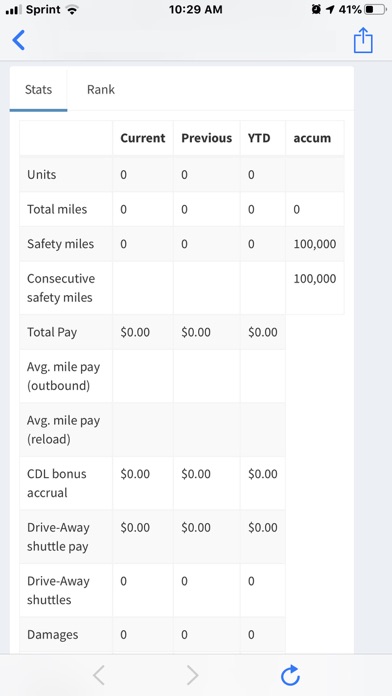Click the Damages row label

[x=52, y=635]
